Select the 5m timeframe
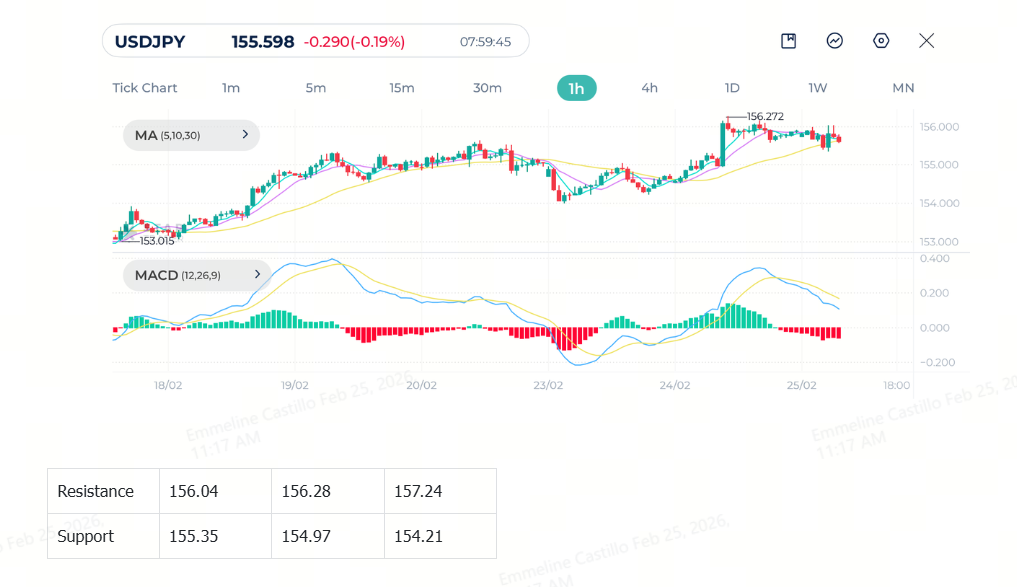This screenshot has height=587, width=1017. [316, 88]
